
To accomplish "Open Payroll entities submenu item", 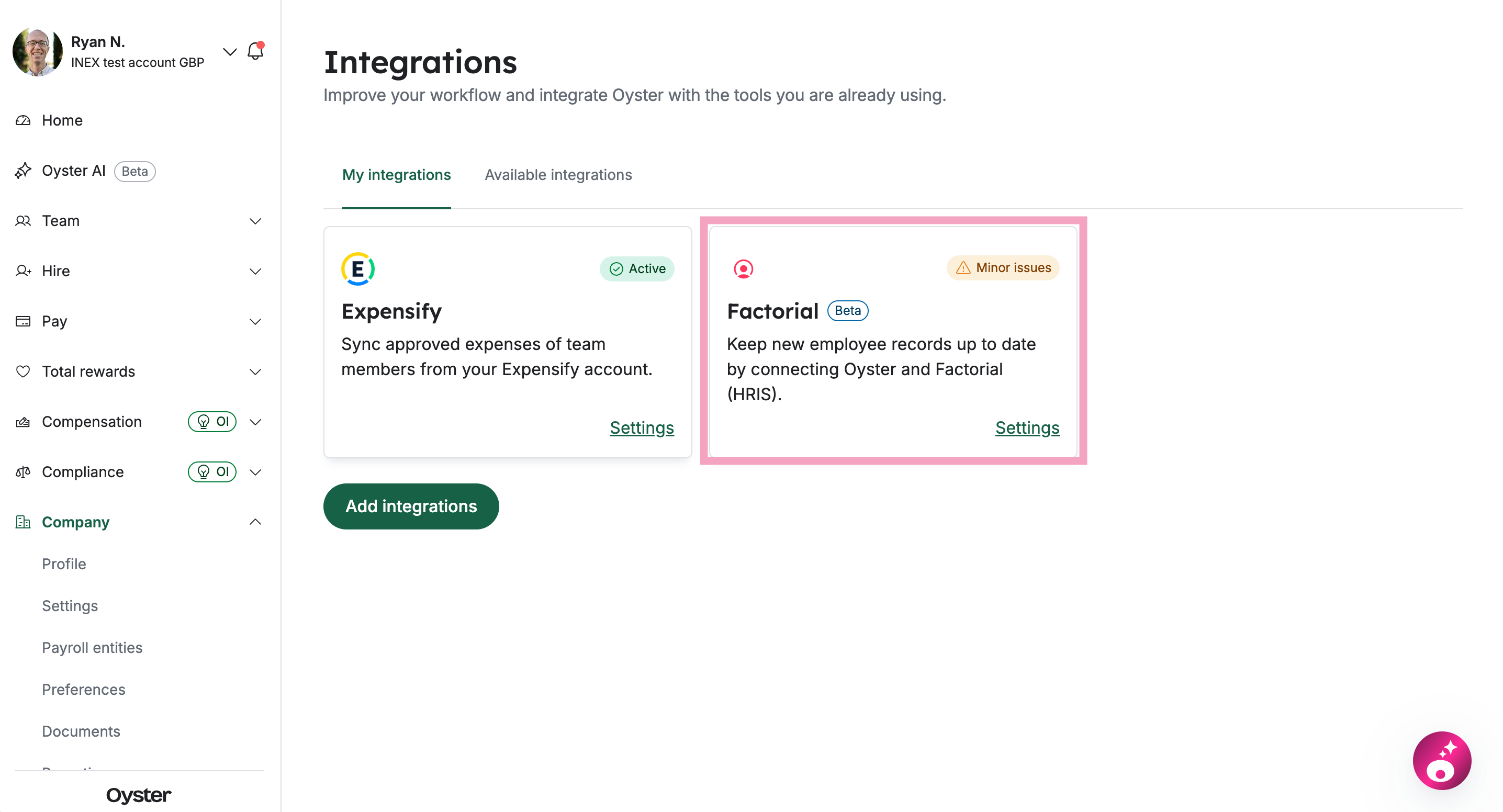I will point(92,648).
